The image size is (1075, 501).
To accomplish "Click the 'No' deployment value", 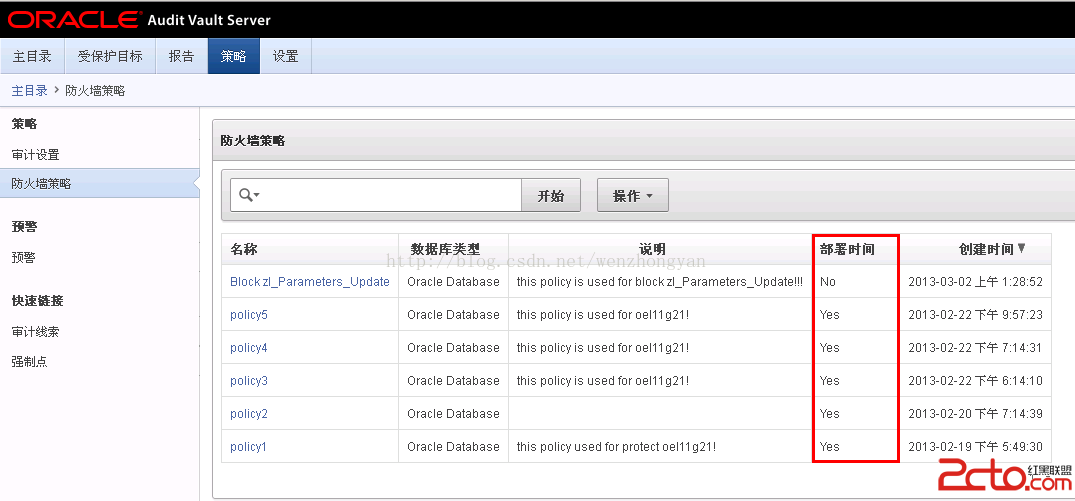I will (x=828, y=282).
